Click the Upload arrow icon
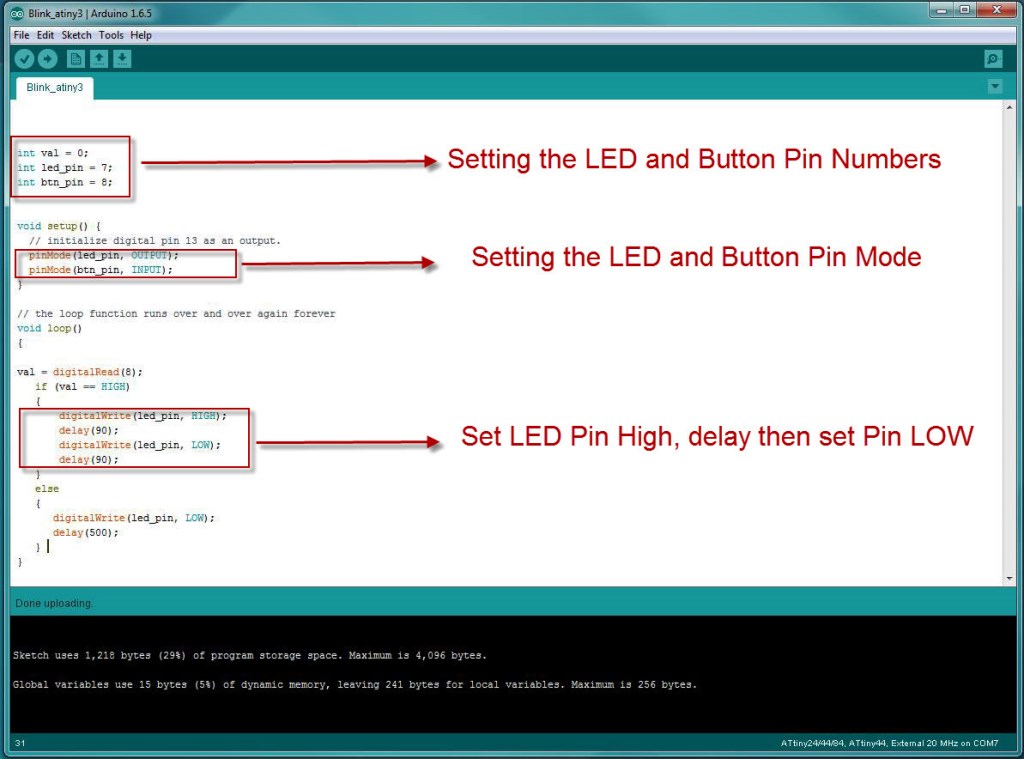This screenshot has width=1024, height=759. [x=48, y=59]
